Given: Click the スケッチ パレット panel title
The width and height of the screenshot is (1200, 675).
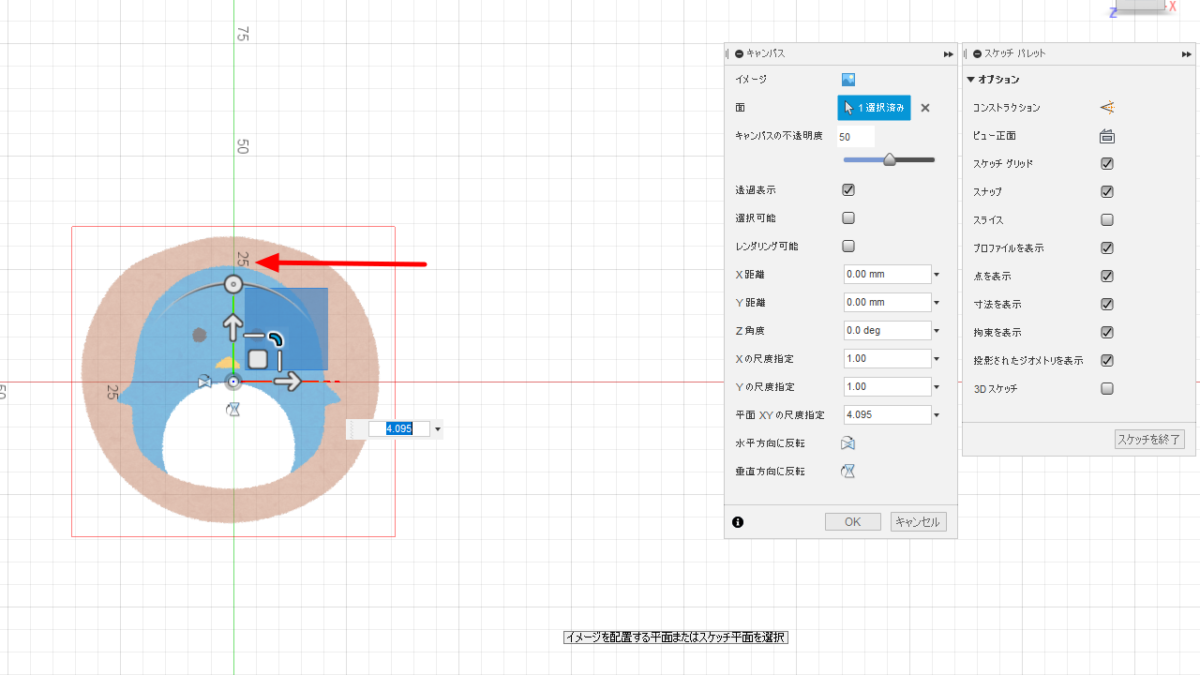Looking at the screenshot, I should pos(1015,54).
